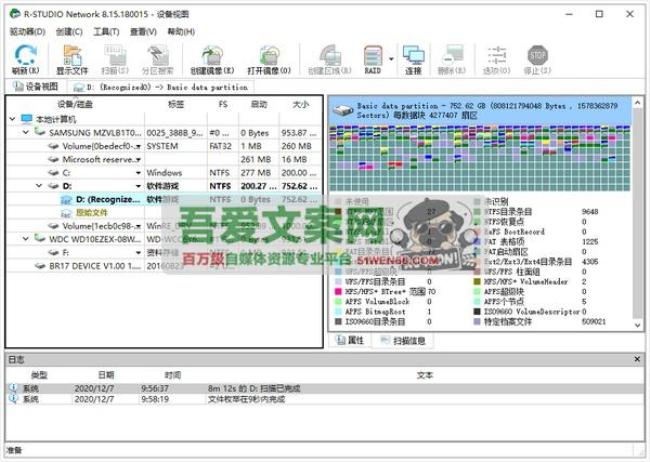Switch to the 属性 tab
Screen dimensions: 650x462
point(350,340)
